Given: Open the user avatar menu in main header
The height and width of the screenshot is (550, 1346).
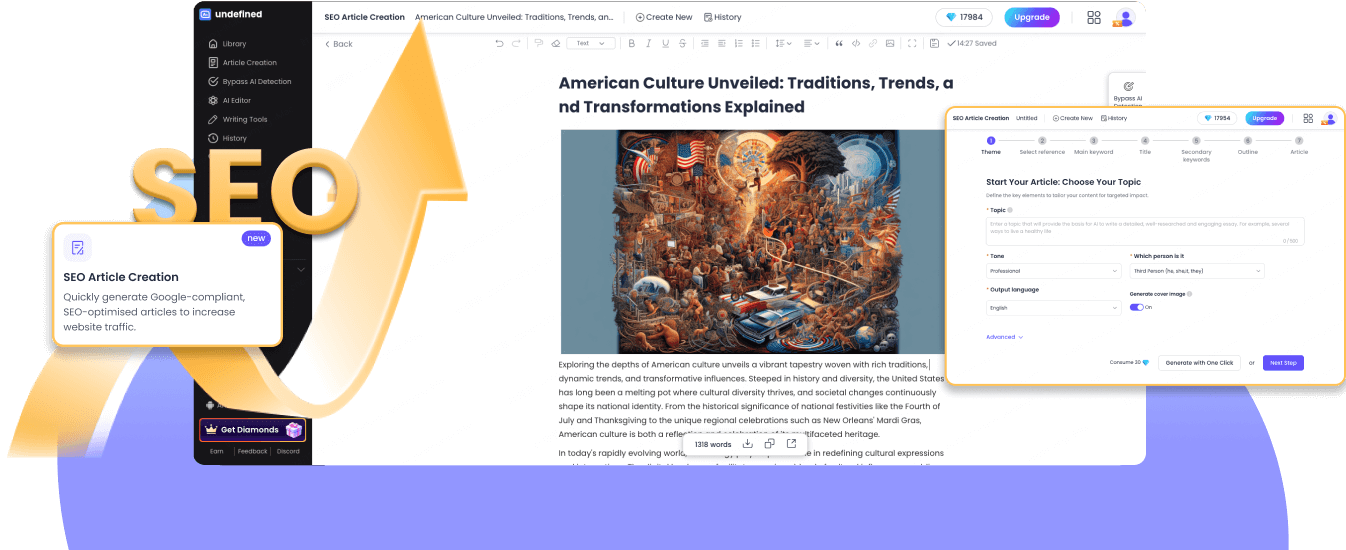Looking at the screenshot, I should tap(1125, 17).
